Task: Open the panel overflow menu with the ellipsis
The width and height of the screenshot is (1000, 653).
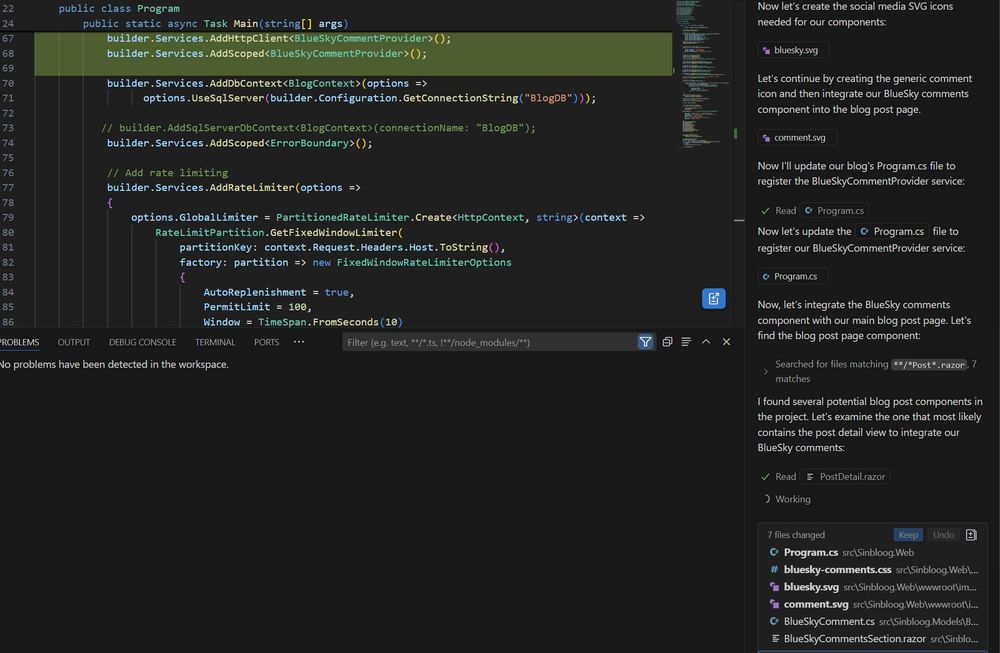Action: click(298, 341)
